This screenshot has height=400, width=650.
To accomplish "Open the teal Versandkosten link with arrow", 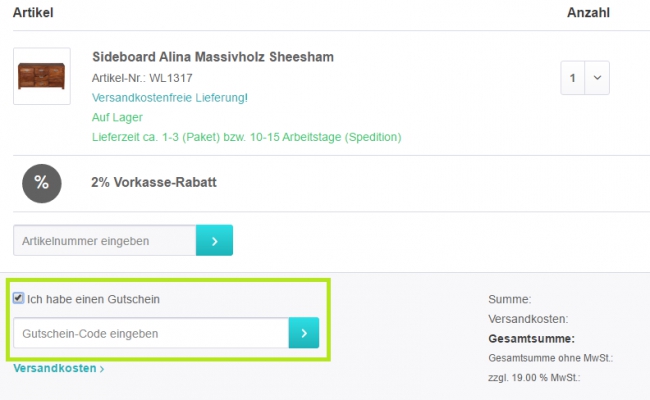I will point(59,368).
